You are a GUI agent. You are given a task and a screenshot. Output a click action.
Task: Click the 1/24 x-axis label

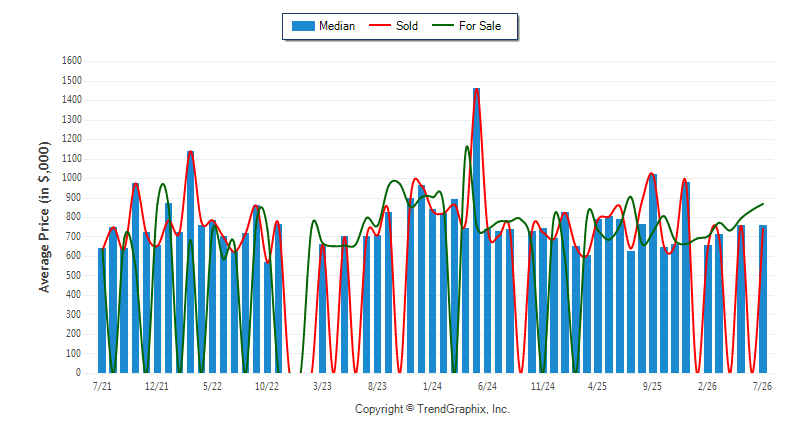coord(432,386)
